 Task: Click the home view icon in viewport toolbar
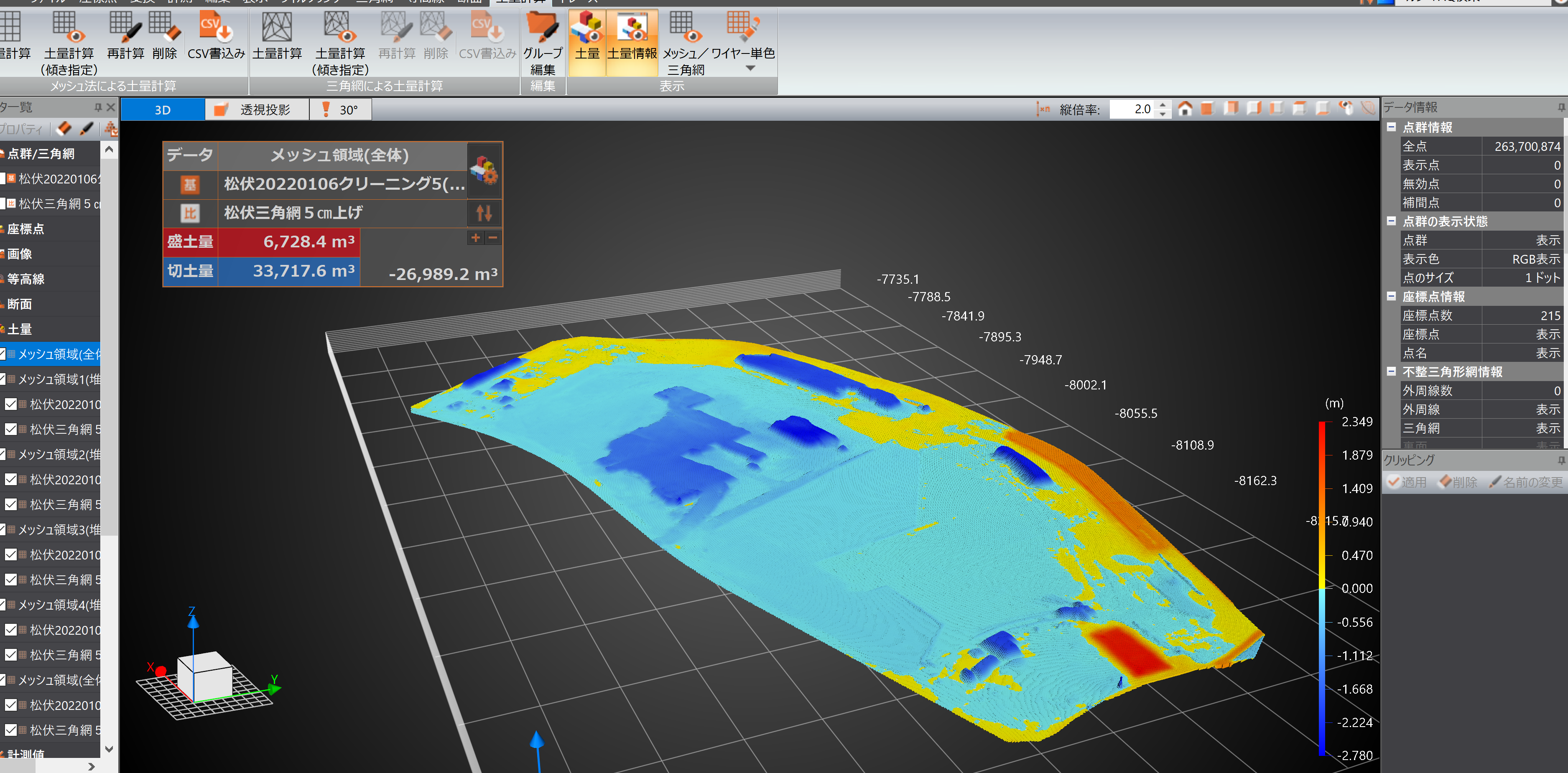(x=1185, y=109)
